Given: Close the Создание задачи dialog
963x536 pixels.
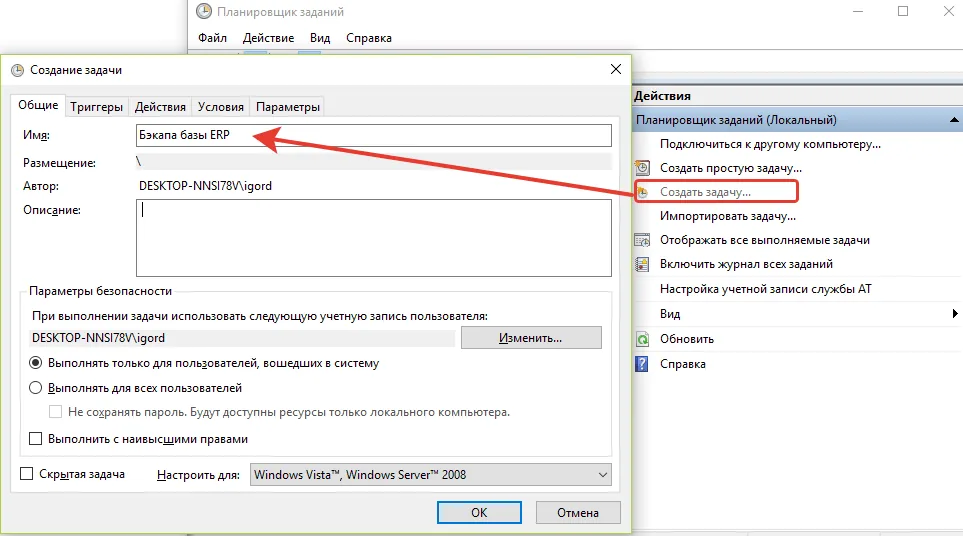Looking at the screenshot, I should pos(615,69).
